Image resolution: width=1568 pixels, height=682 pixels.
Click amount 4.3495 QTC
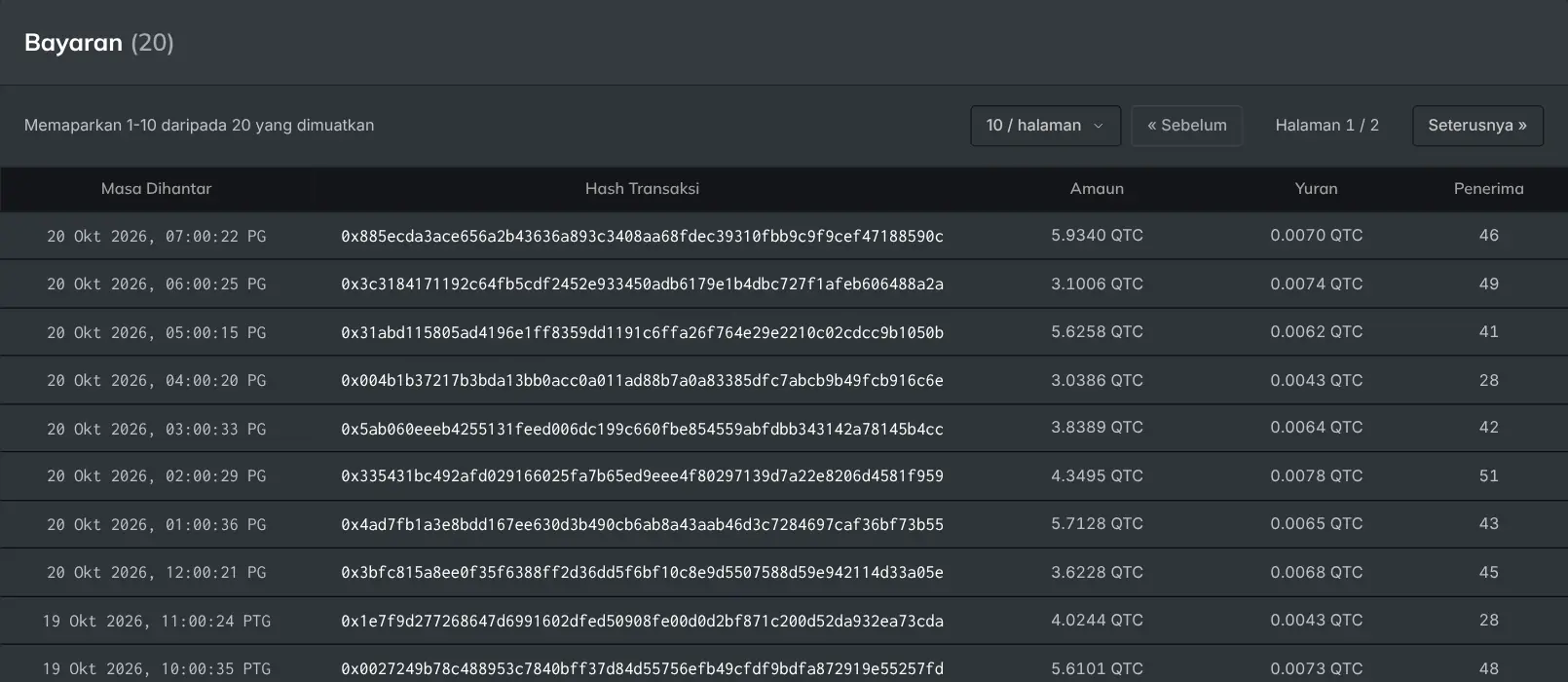click(1097, 476)
